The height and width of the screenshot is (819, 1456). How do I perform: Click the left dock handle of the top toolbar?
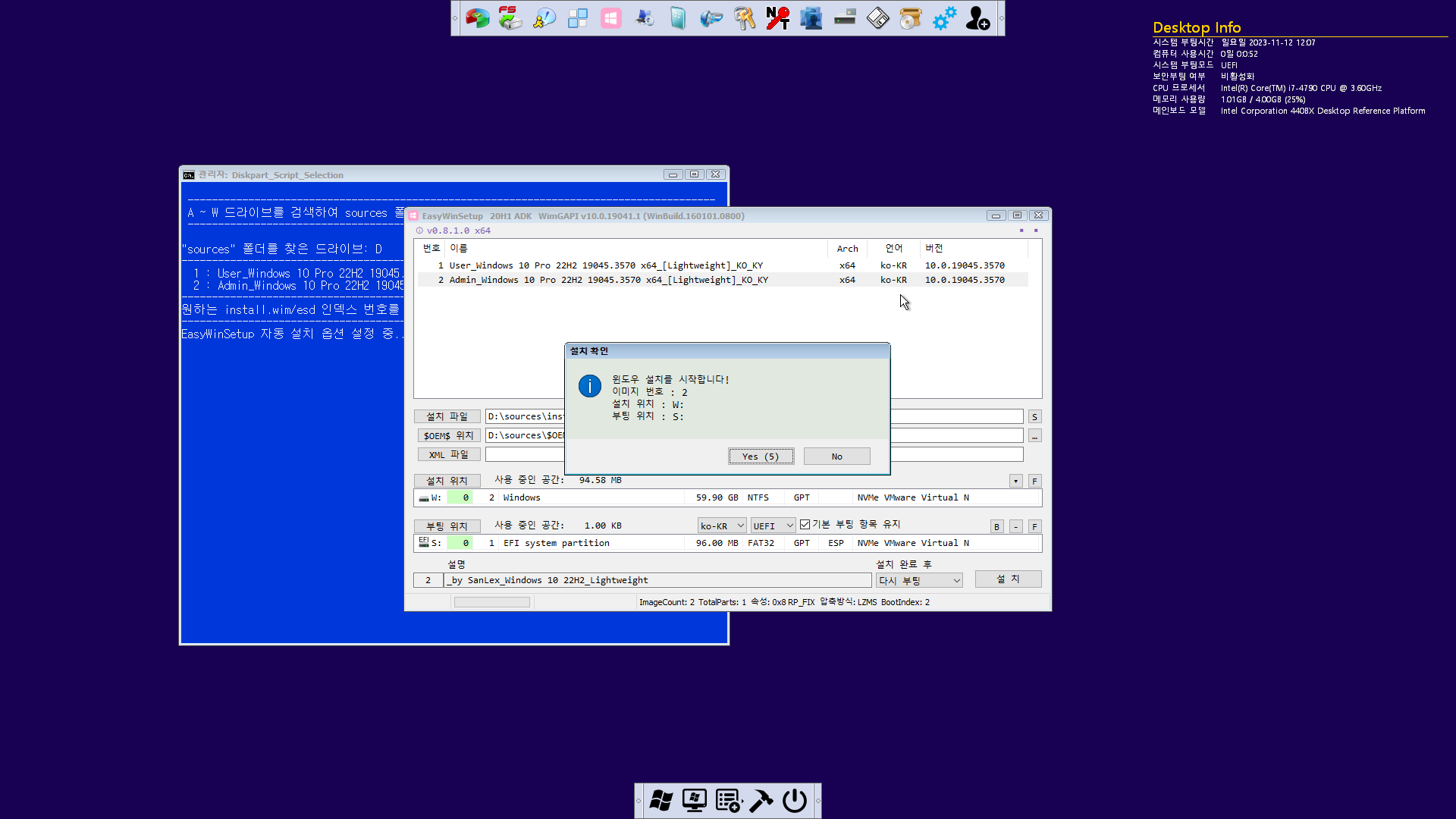[x=455, y=18]
